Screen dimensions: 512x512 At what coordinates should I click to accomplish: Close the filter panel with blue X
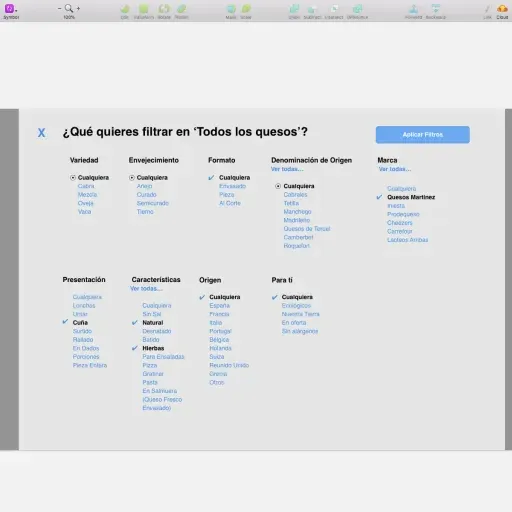(x=41, y=133)
